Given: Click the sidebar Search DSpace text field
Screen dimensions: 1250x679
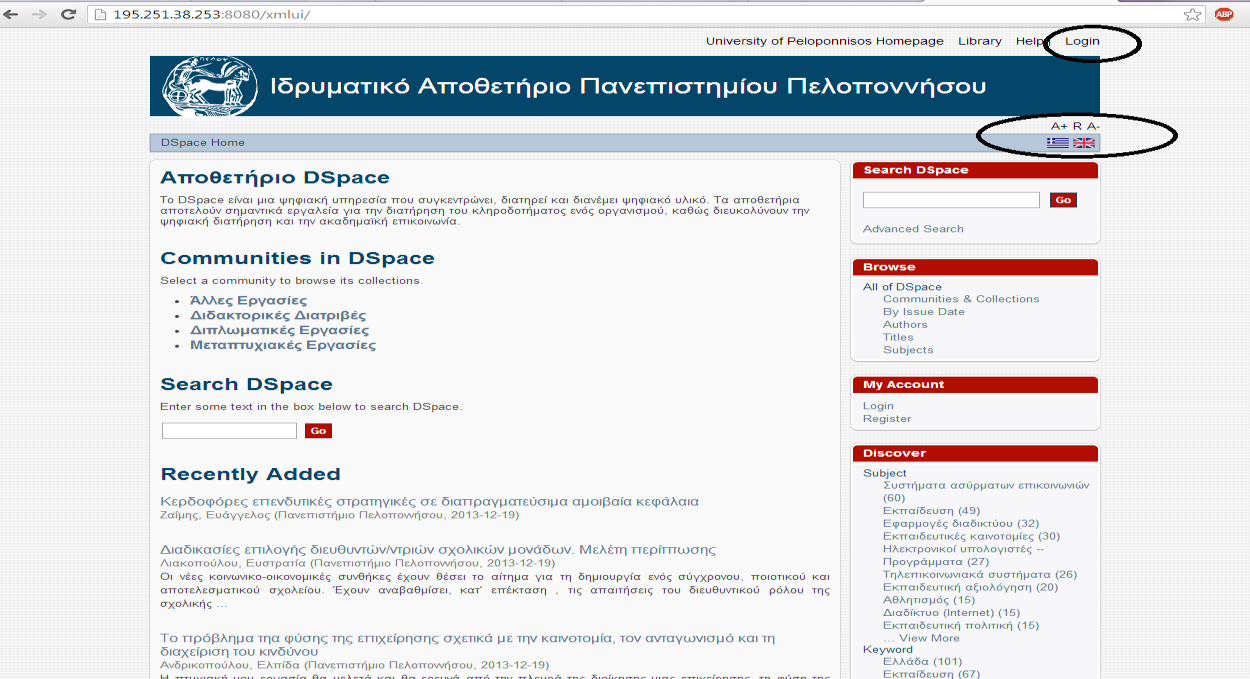Looking at the screenshot, I should pyautogui.click(x=951, y=200).
